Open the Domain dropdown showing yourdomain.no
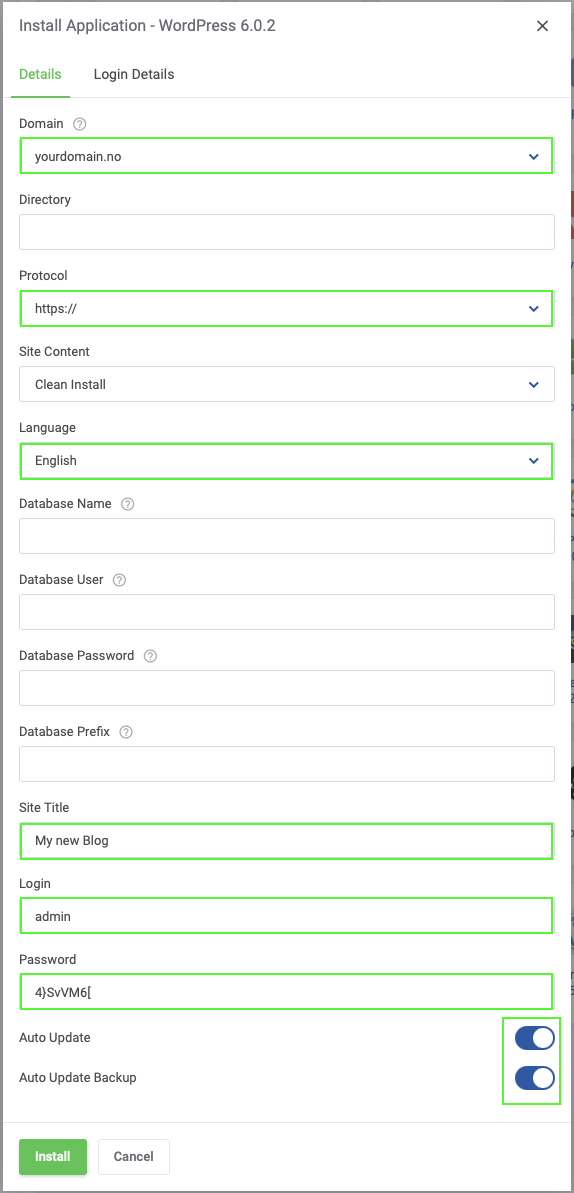This screenshot has width=574, height=1193. [286, 156]
